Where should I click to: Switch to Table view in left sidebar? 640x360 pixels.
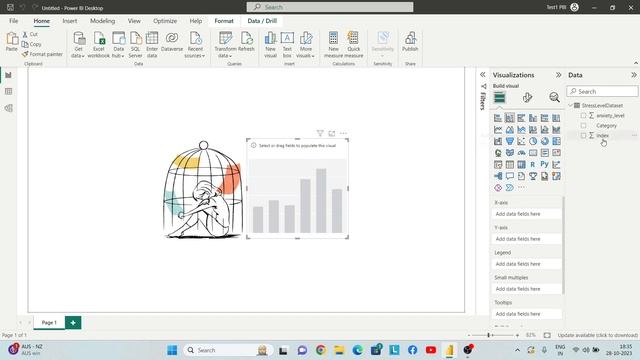tap(8, 91)
